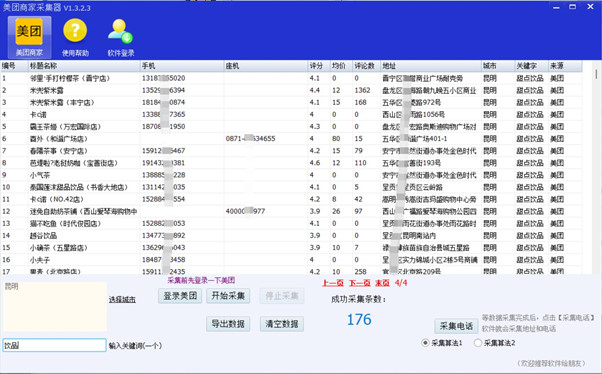Sort by the 评分 column header
602x374 pixels.
click(319, 66)
